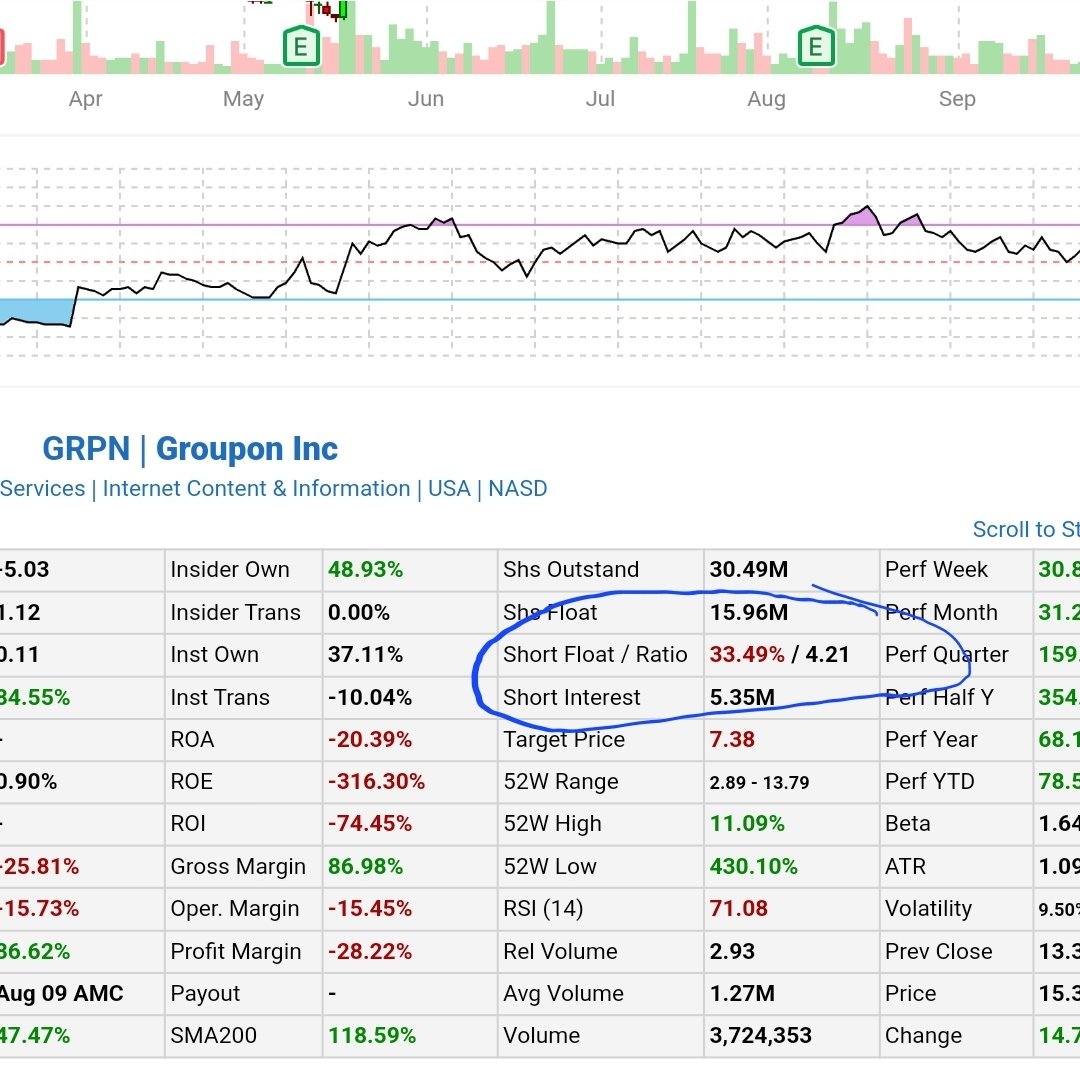Click the 71.08 RSI value

click(739, 909)
